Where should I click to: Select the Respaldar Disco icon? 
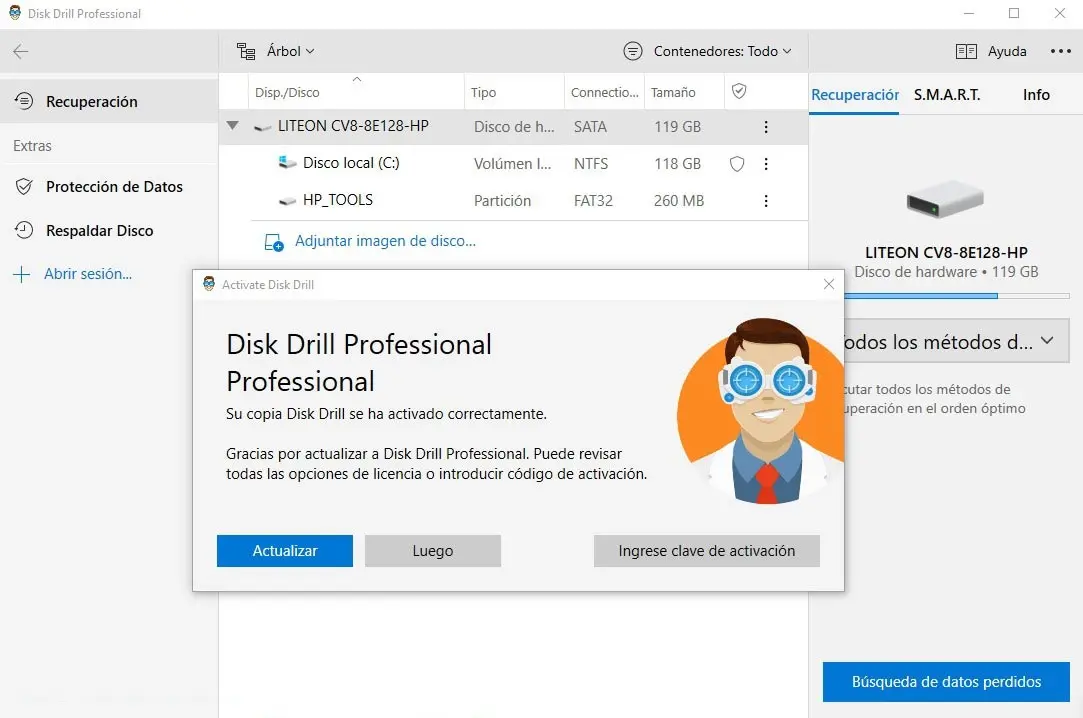point(22,230)
